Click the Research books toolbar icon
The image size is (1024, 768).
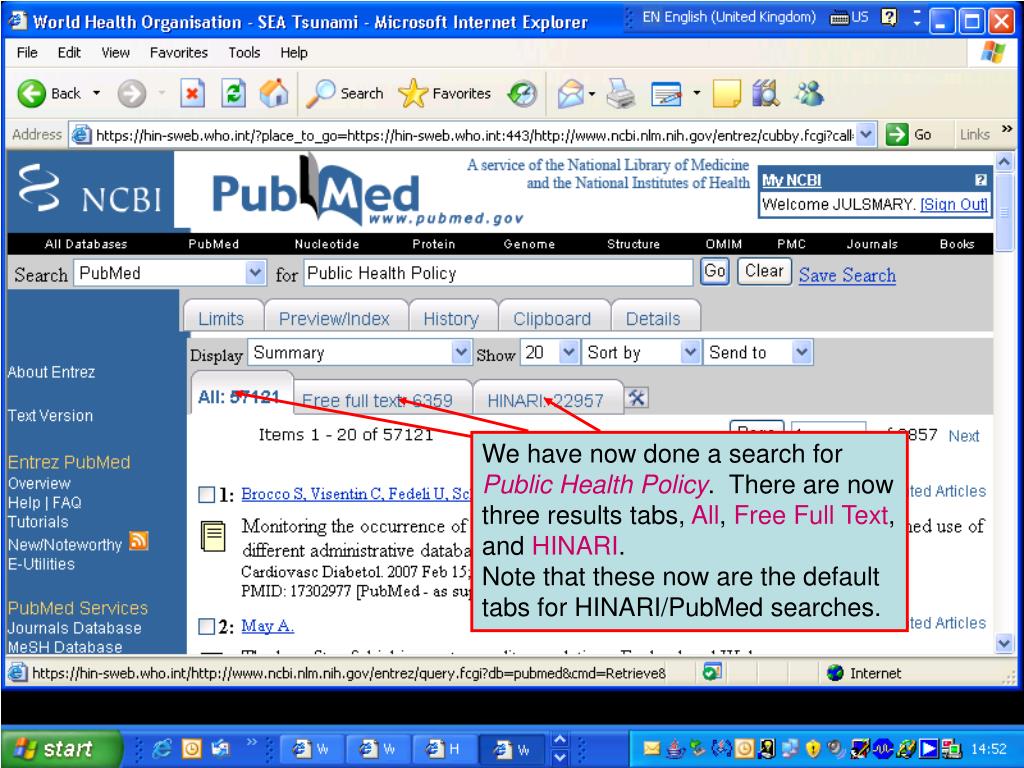pos(765,93)
